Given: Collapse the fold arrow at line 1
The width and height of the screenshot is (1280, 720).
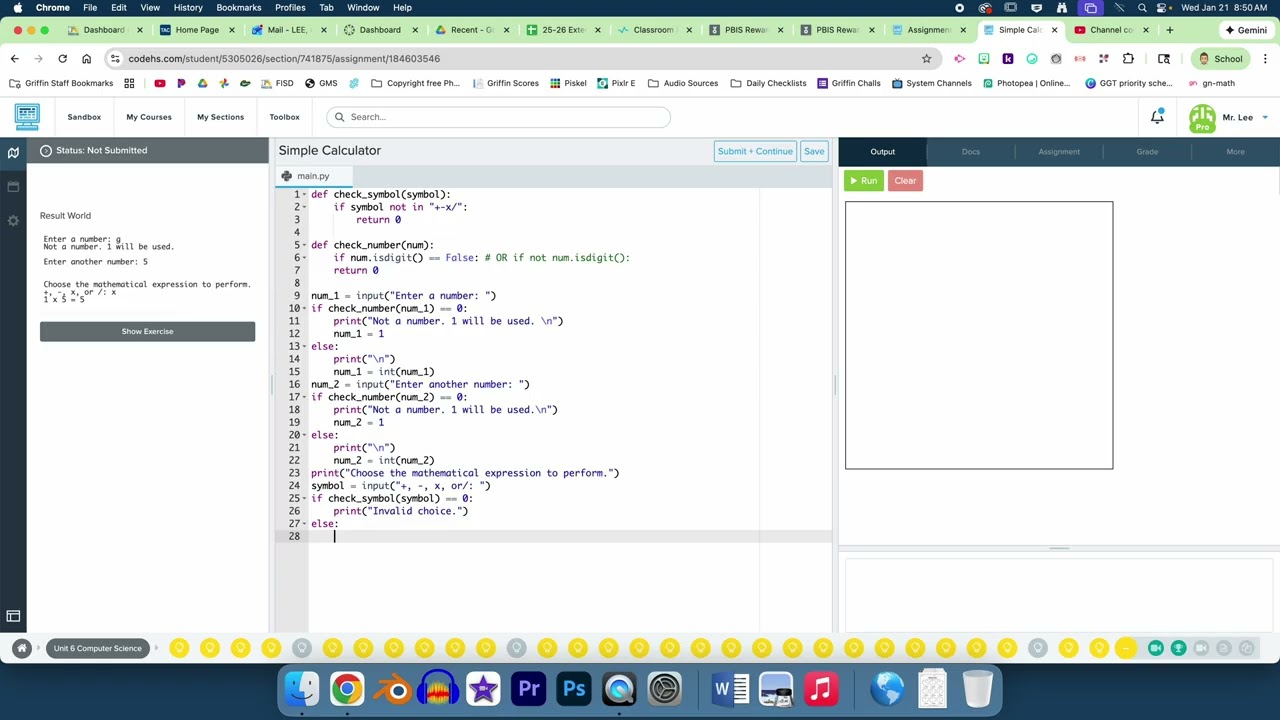Looking at the screenshot, I should pyautogui.click(x=304, y=195).
